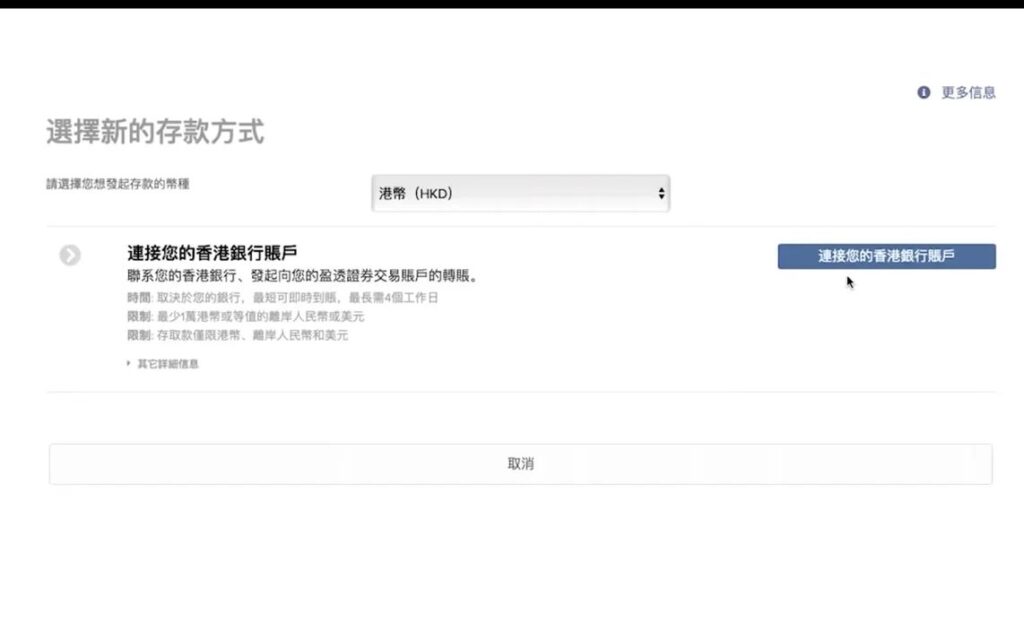Click the grey circular arrow icon

(70, 255)
